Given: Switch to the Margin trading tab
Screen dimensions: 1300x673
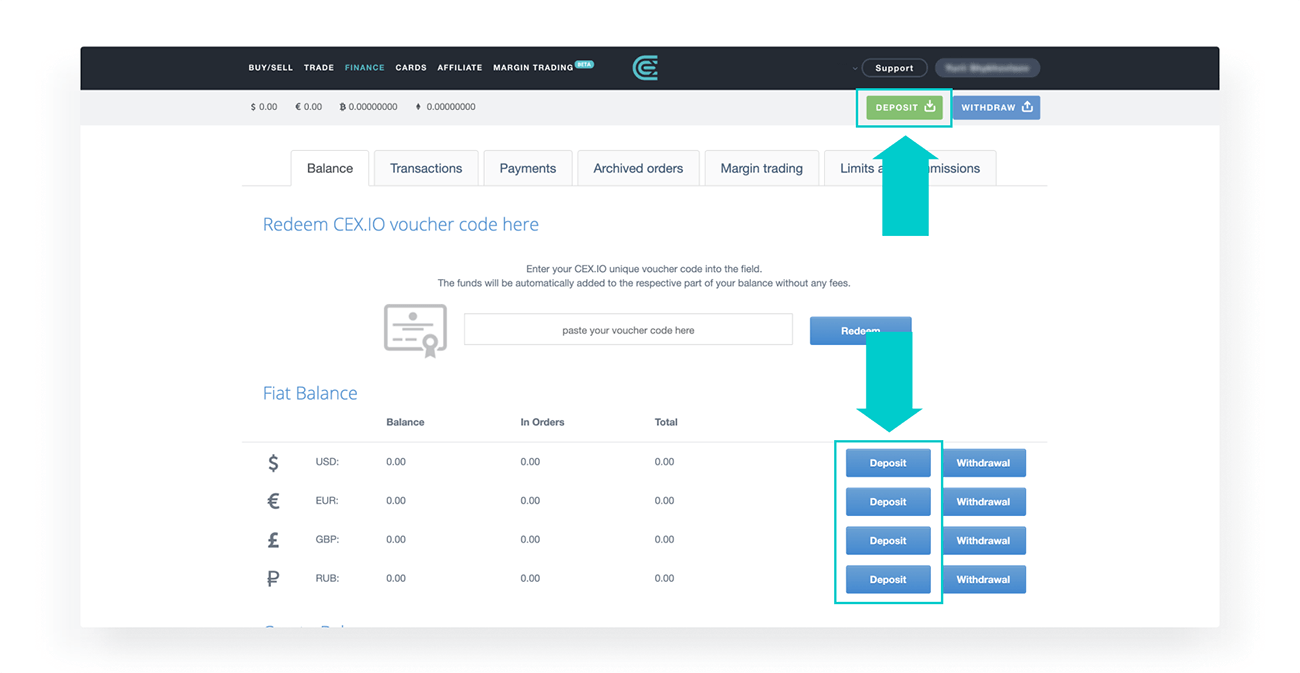Looking at the screenshot, I should 762,168.
